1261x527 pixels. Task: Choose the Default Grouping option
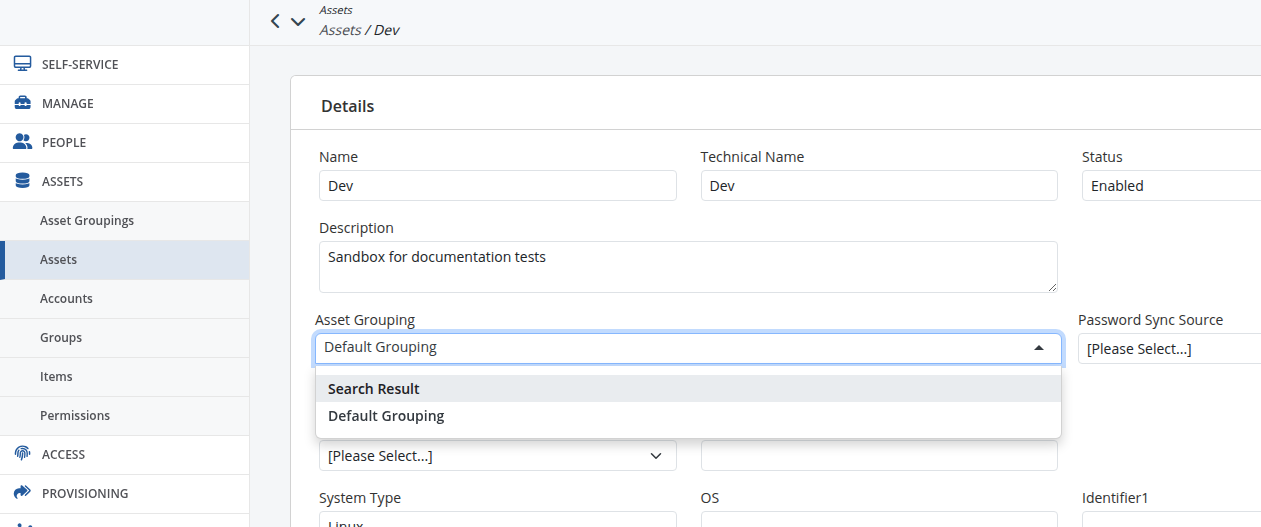click(688, 416)
